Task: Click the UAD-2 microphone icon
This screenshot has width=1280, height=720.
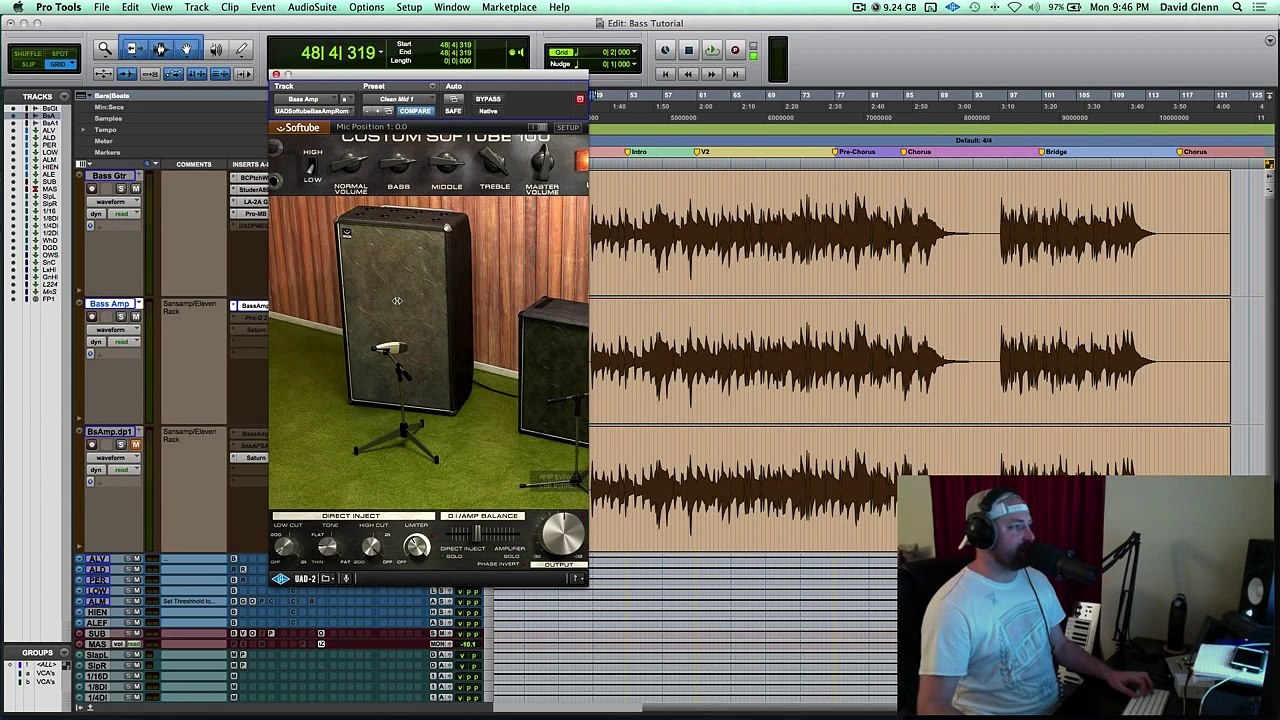Action: pyautogui.click(x=346, y=579)
